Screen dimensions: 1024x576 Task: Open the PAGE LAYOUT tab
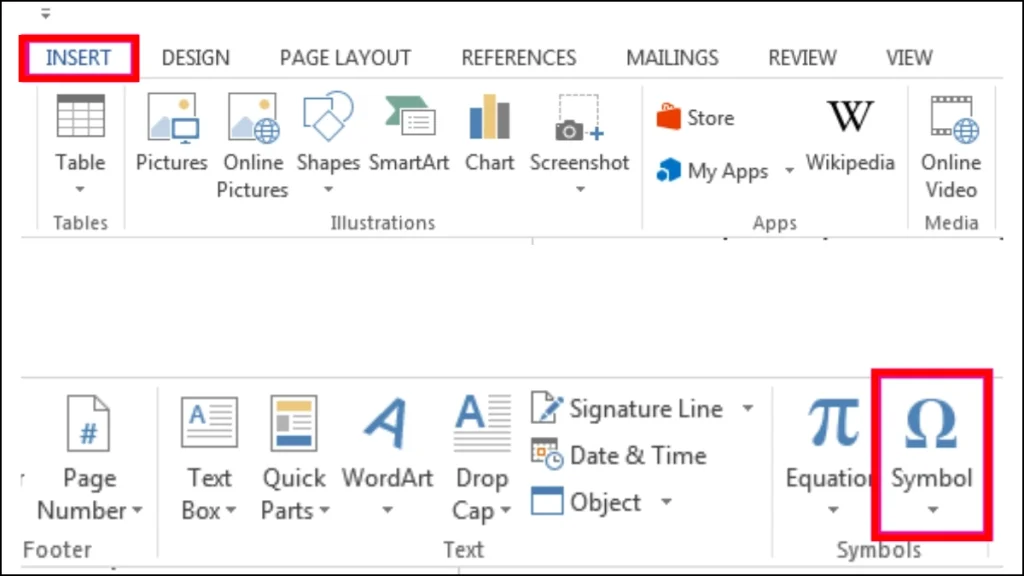(345, 58)
